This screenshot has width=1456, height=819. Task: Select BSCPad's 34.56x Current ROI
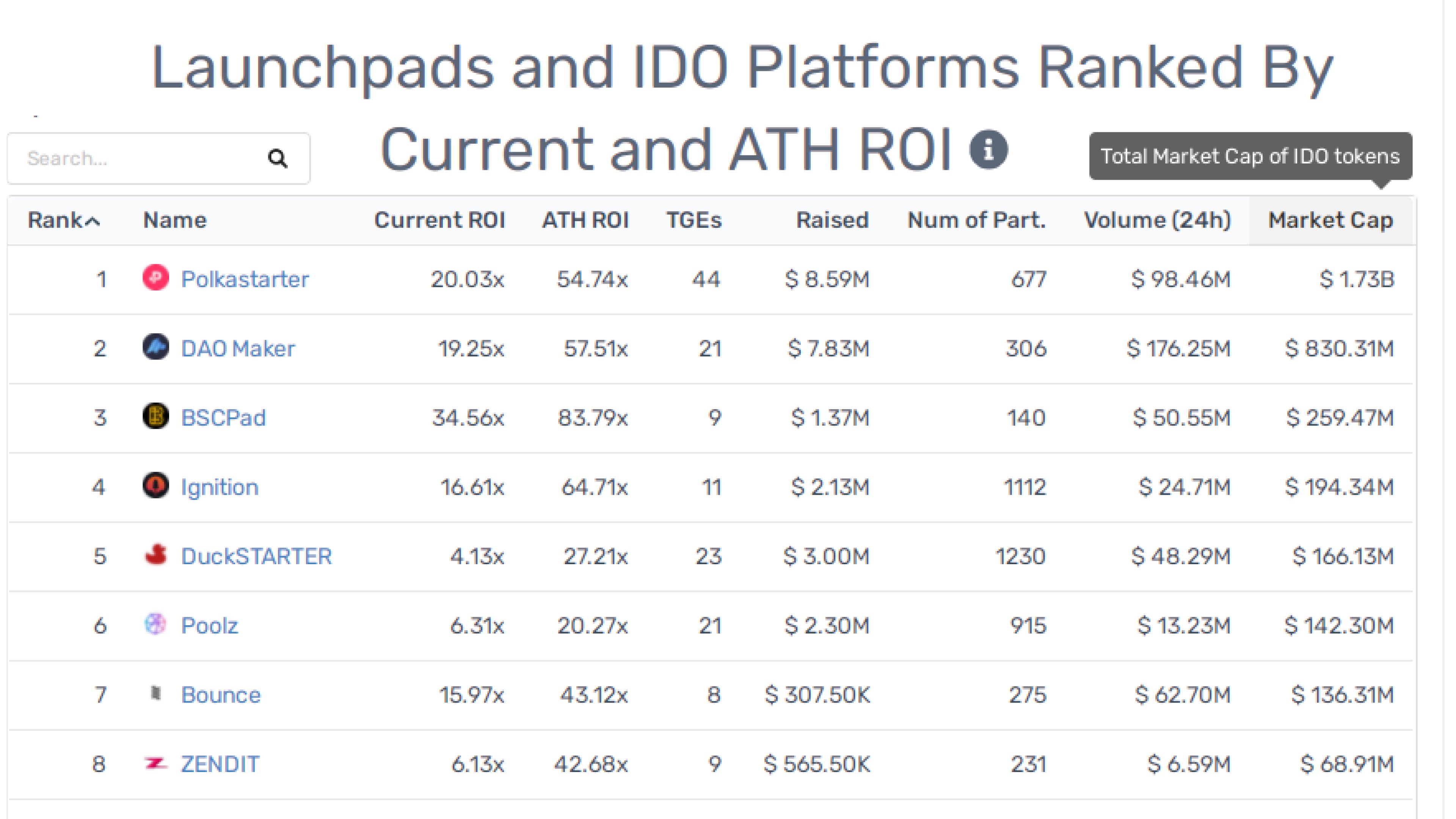tap(468, 418)
